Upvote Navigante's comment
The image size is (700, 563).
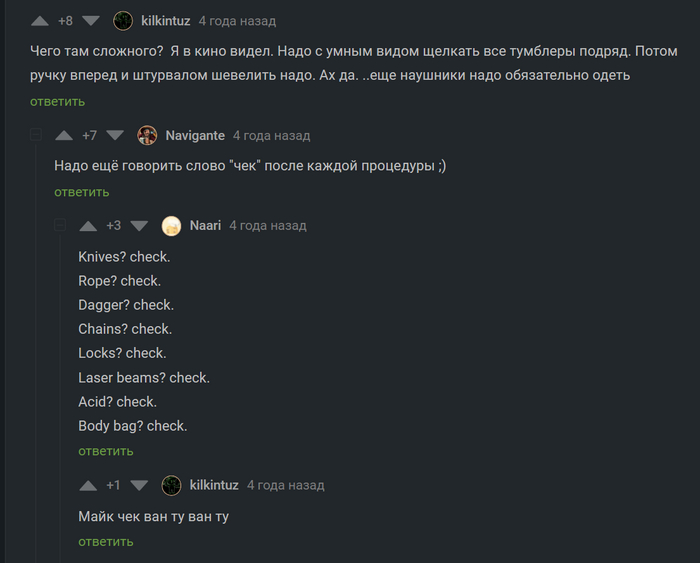[x=64, y=136]
